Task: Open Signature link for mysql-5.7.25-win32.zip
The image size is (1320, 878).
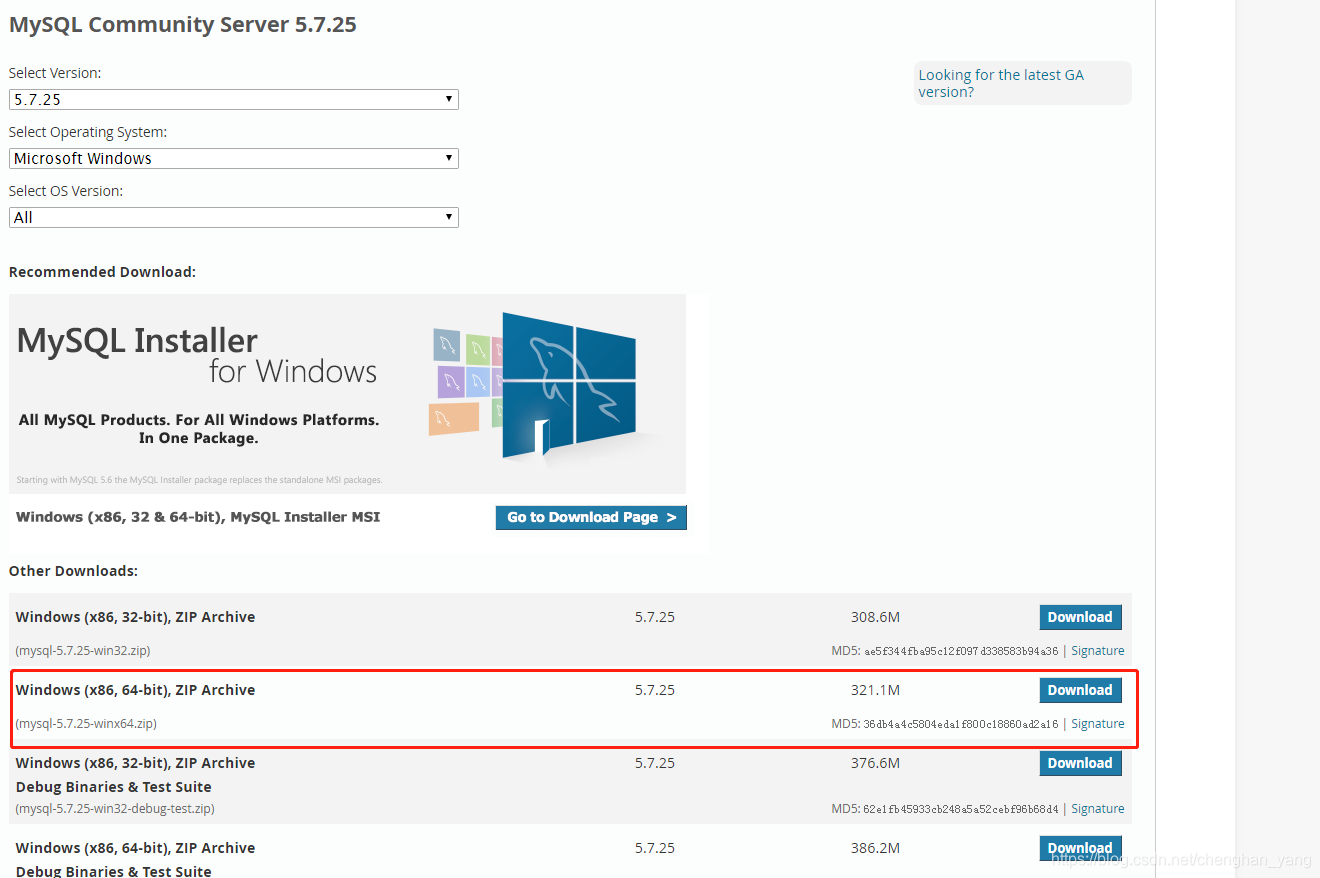Action: pyautogui.click(x=1098, y=650)
